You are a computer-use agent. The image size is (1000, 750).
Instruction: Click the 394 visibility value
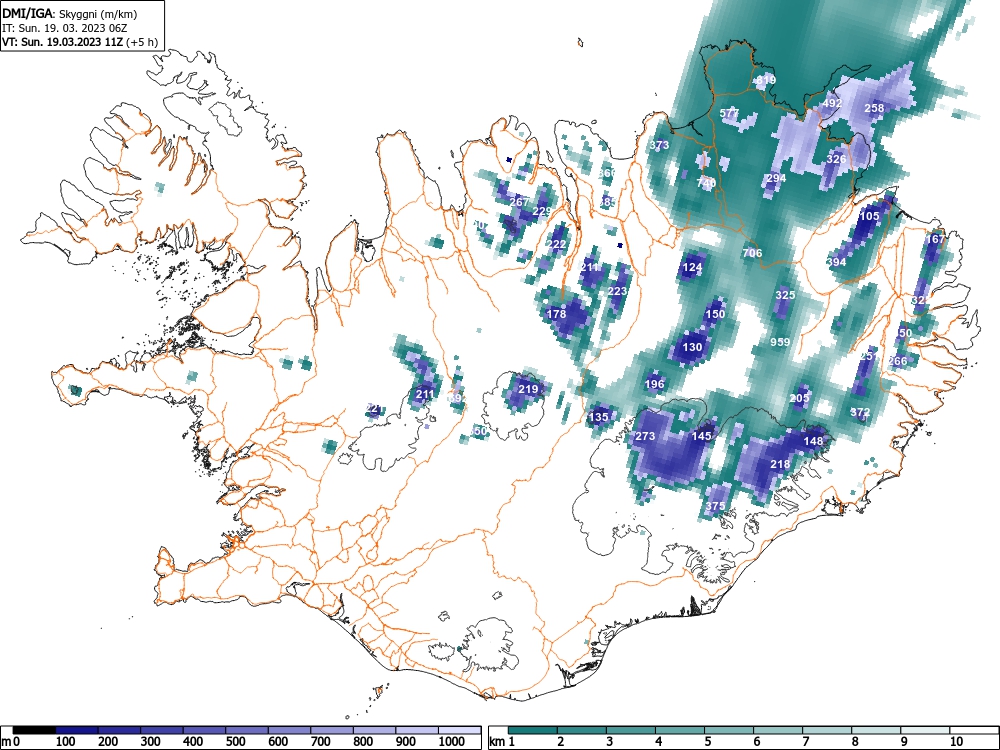point(836,262)
